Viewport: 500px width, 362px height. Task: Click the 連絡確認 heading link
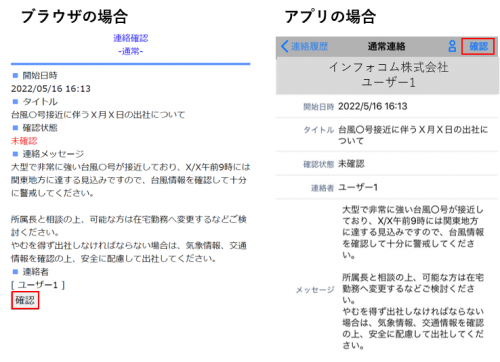131,38
